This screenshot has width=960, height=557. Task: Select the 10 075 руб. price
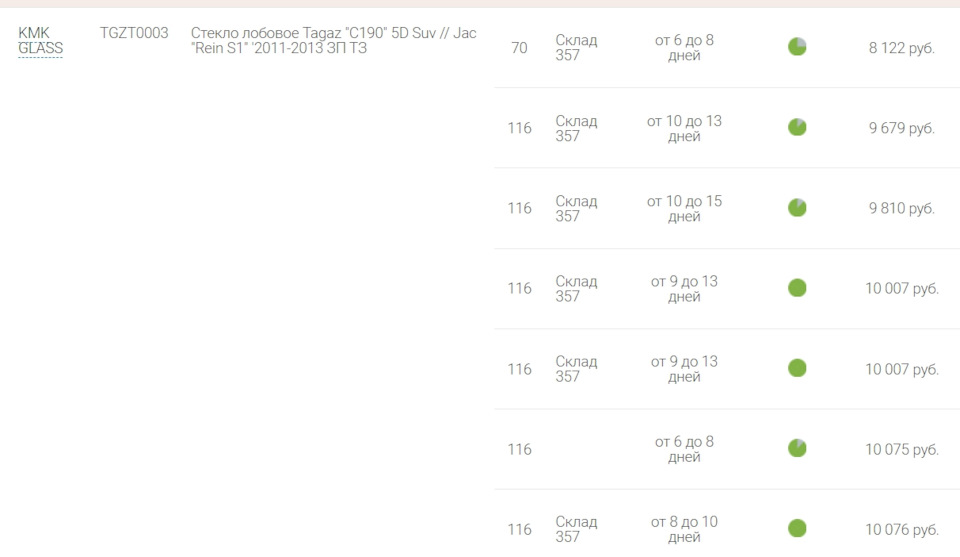click(901, 449)
